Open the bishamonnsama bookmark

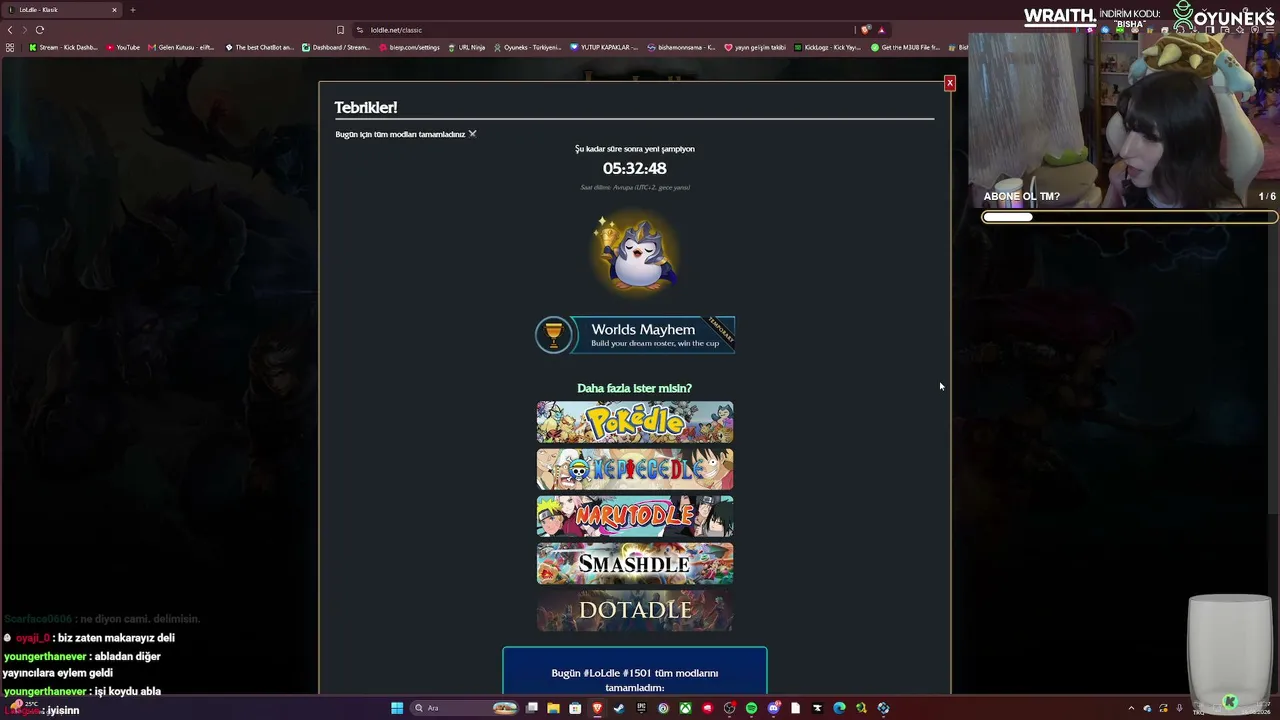tap(681, 47)
